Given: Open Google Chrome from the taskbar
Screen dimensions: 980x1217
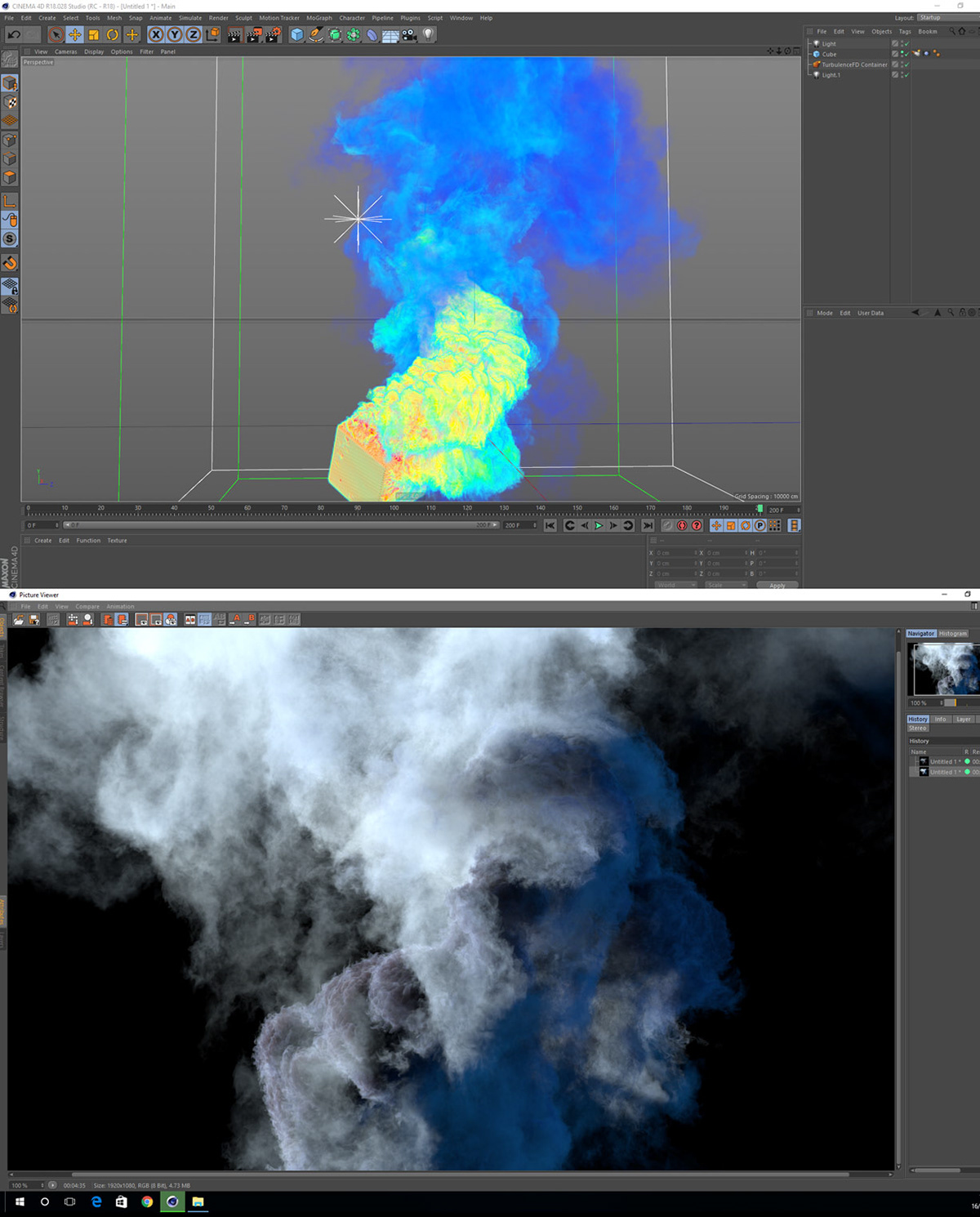Looking at the screenshot, I should 147,1201.
